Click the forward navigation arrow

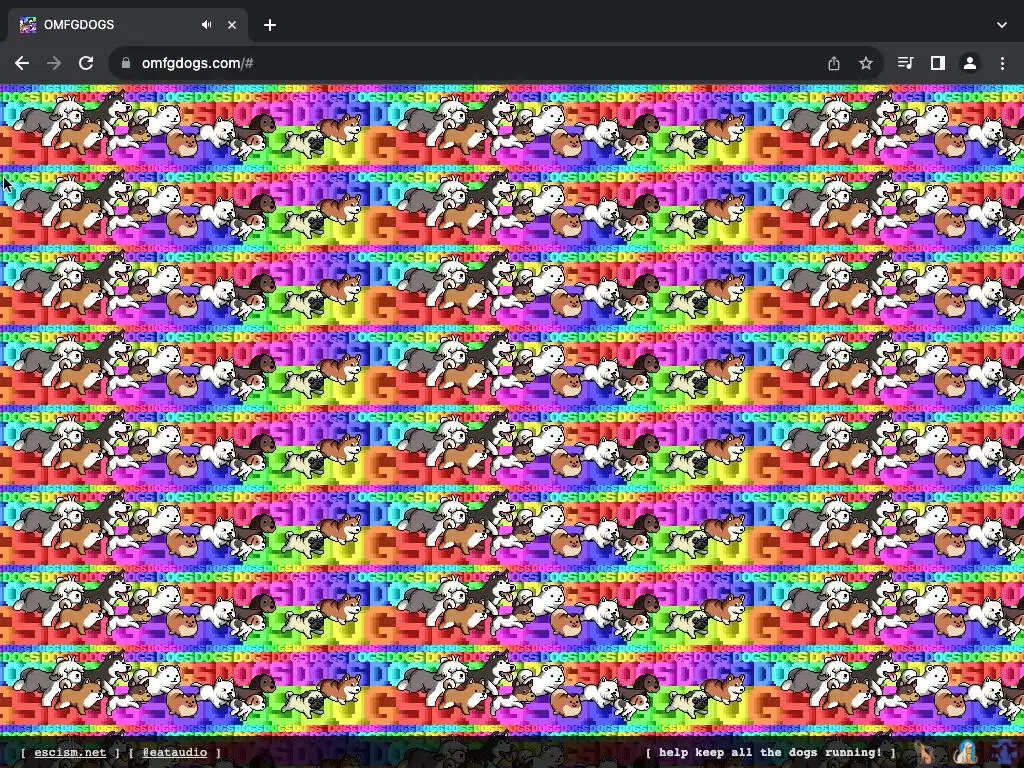click(54, 63)
